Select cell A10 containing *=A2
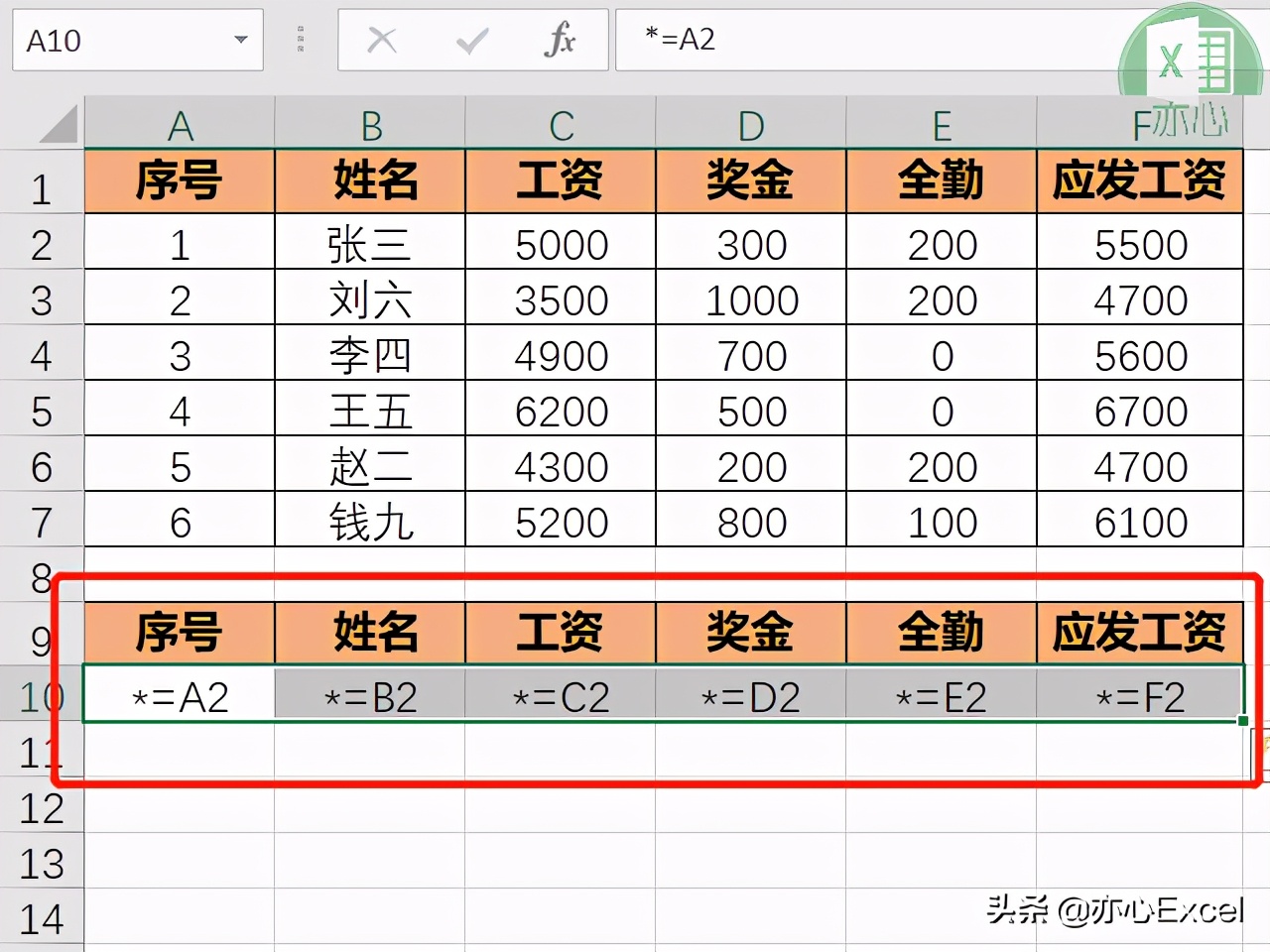 (182, 695)
